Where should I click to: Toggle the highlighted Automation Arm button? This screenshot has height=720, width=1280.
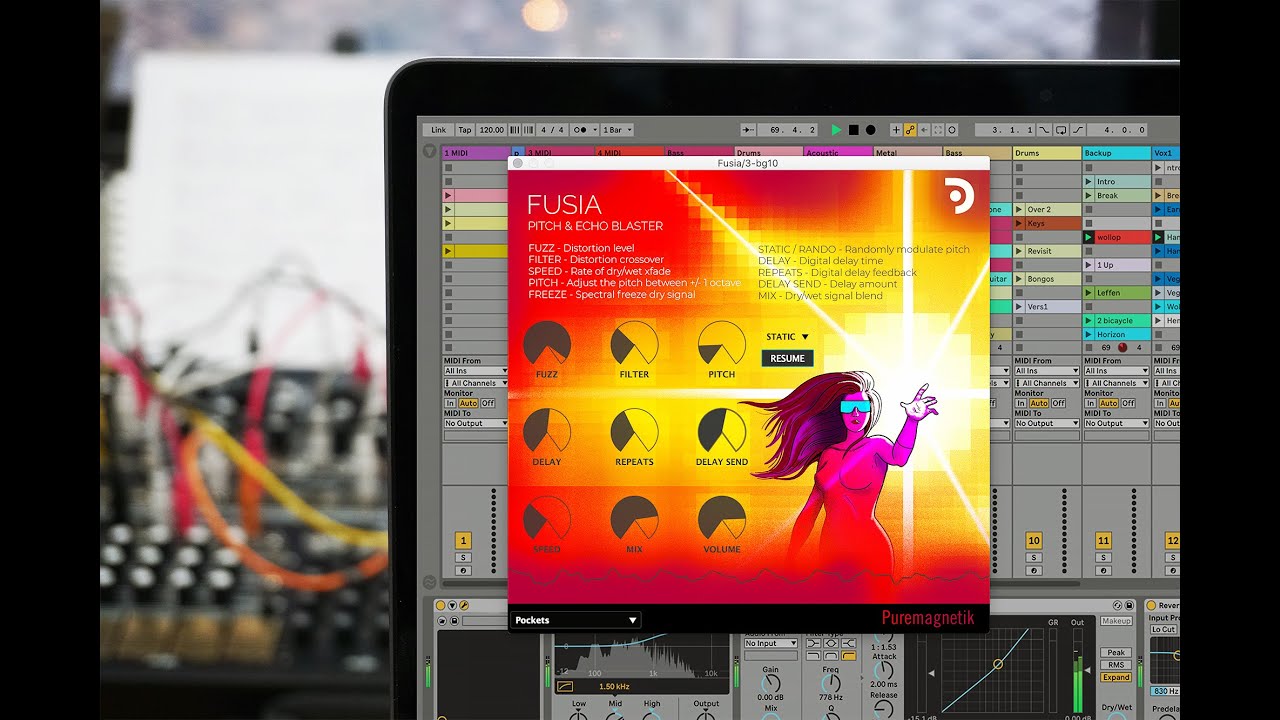pyautogui.click(x=910, y=130)
